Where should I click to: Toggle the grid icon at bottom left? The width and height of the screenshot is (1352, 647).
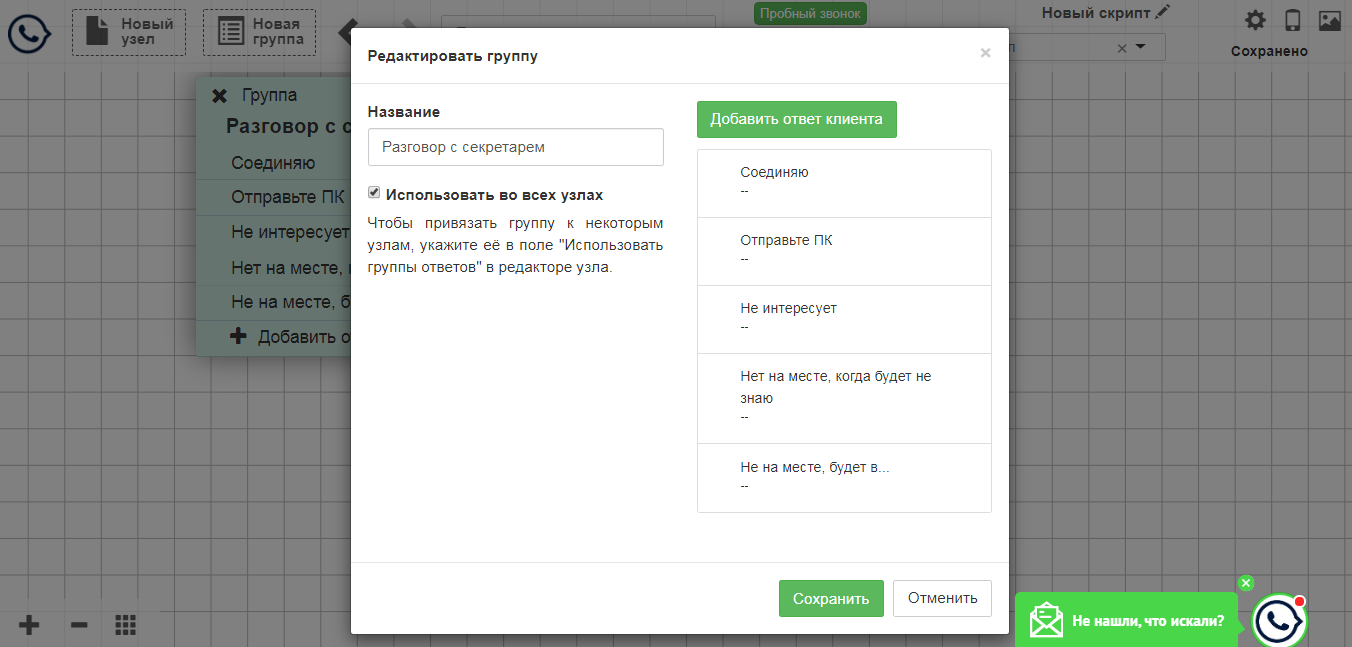click(125, 626)
